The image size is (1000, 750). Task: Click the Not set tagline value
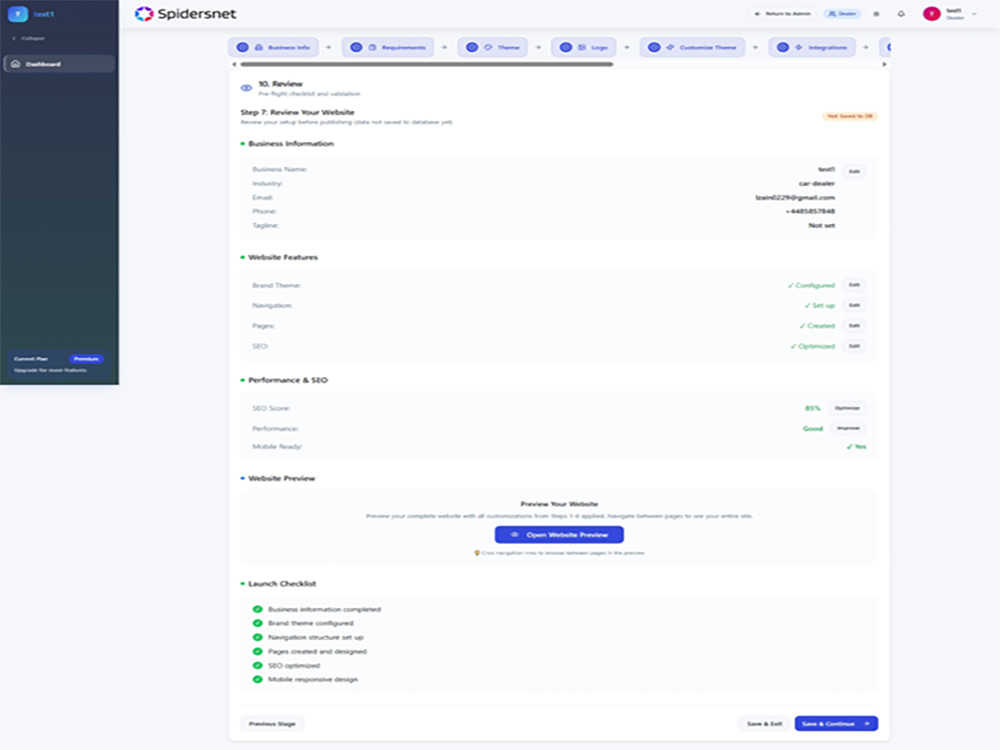tap(821, 226)
